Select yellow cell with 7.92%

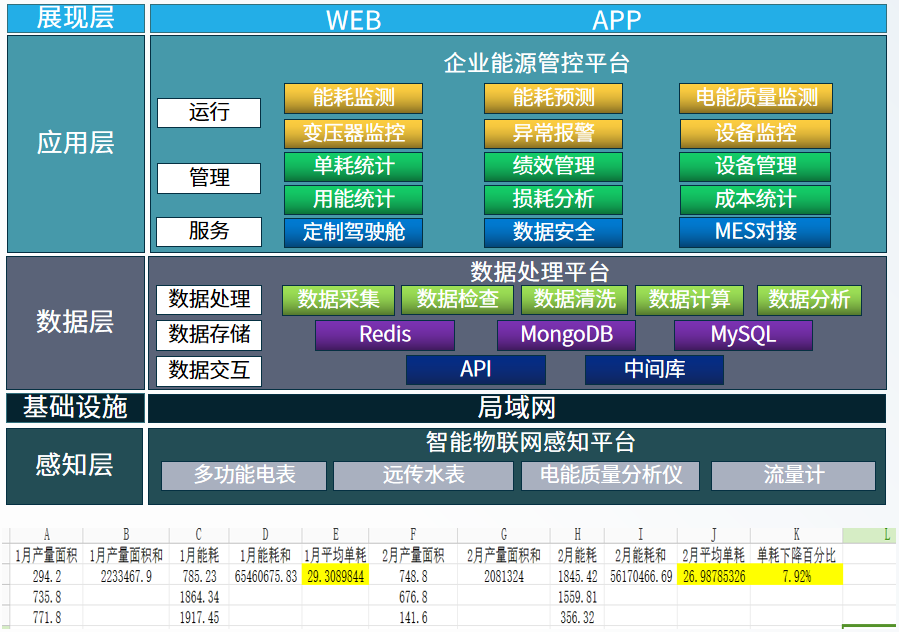click(796, 576)
